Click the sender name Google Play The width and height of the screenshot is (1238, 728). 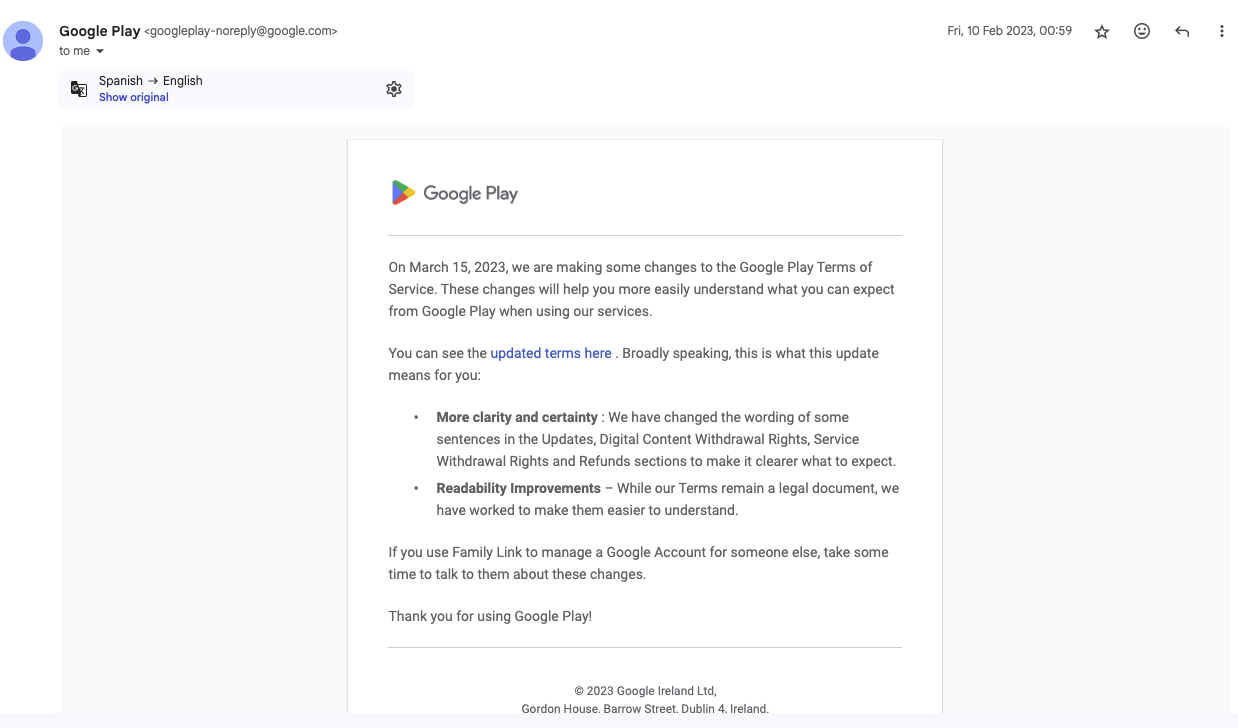click(x=100, y=31)
